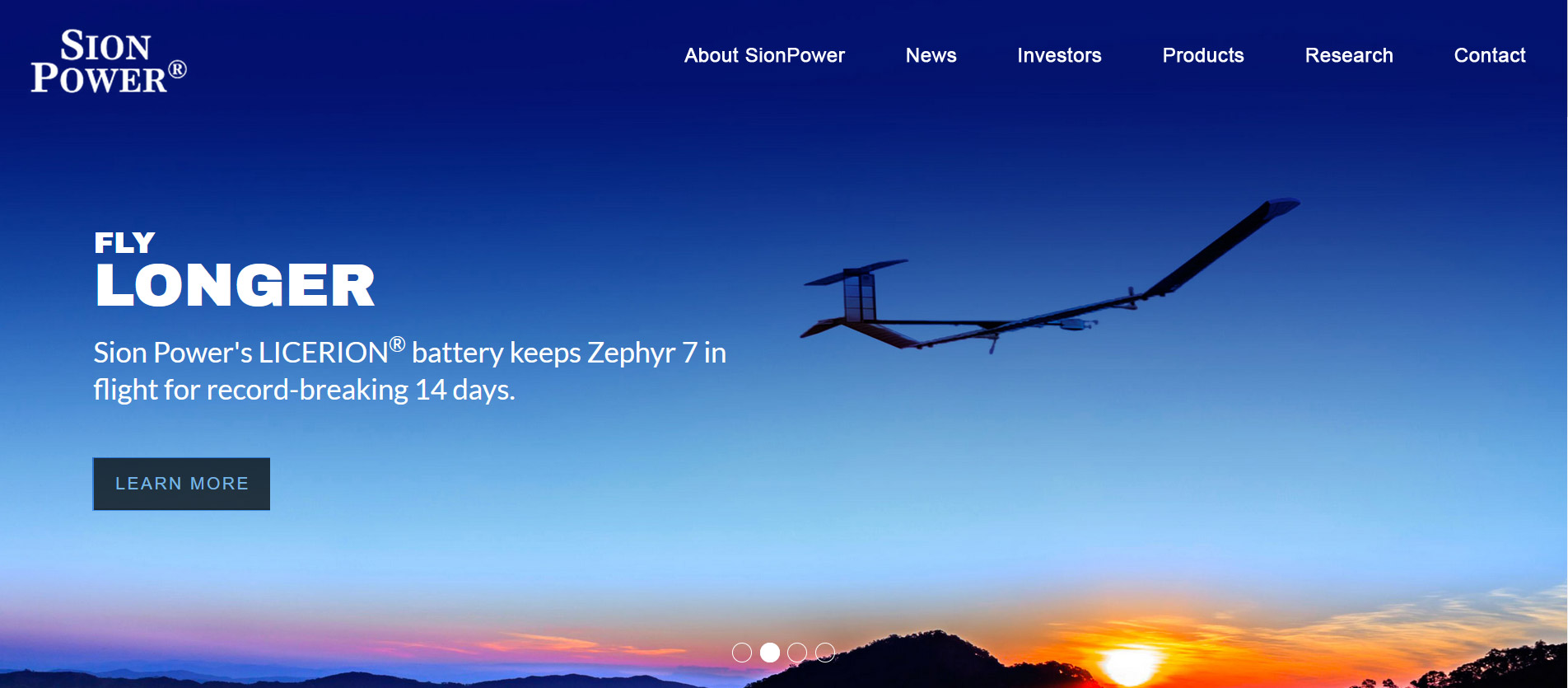
Task: Open the Investors section
Action: pos(1059,55)
